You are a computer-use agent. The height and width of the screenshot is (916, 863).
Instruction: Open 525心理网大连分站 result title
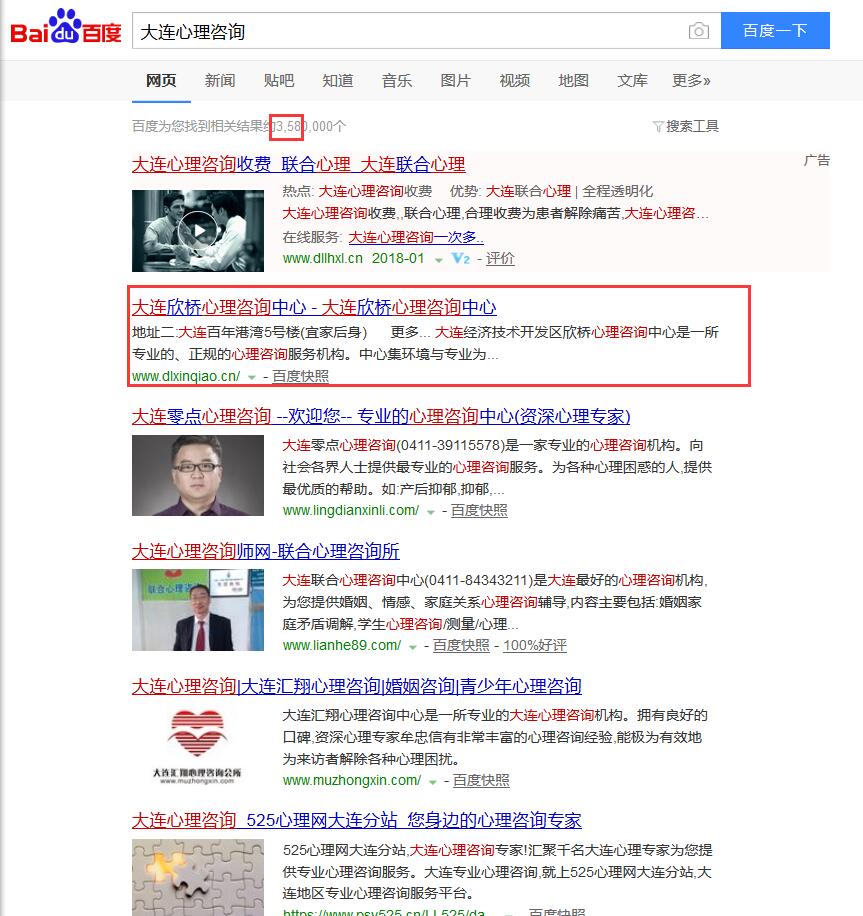click(356, 820)
